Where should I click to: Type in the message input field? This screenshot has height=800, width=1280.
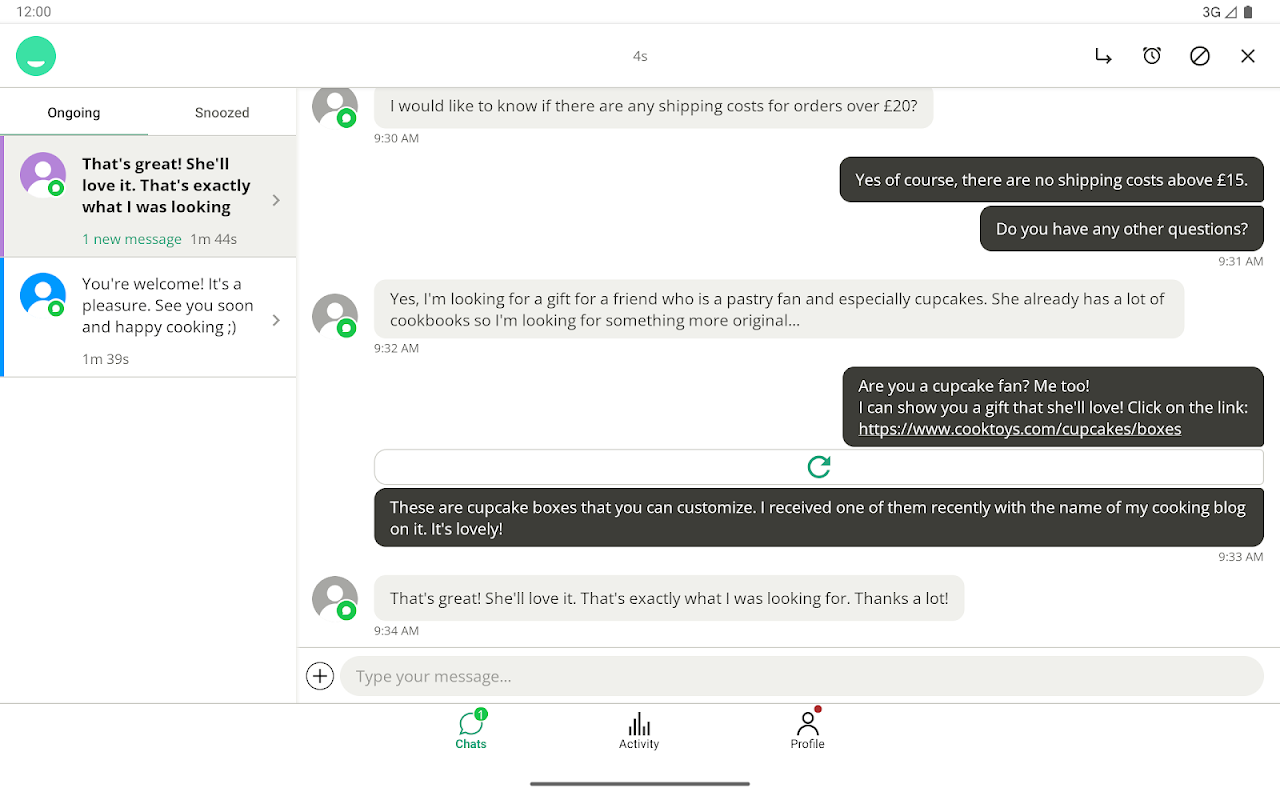tap(800, 676)
